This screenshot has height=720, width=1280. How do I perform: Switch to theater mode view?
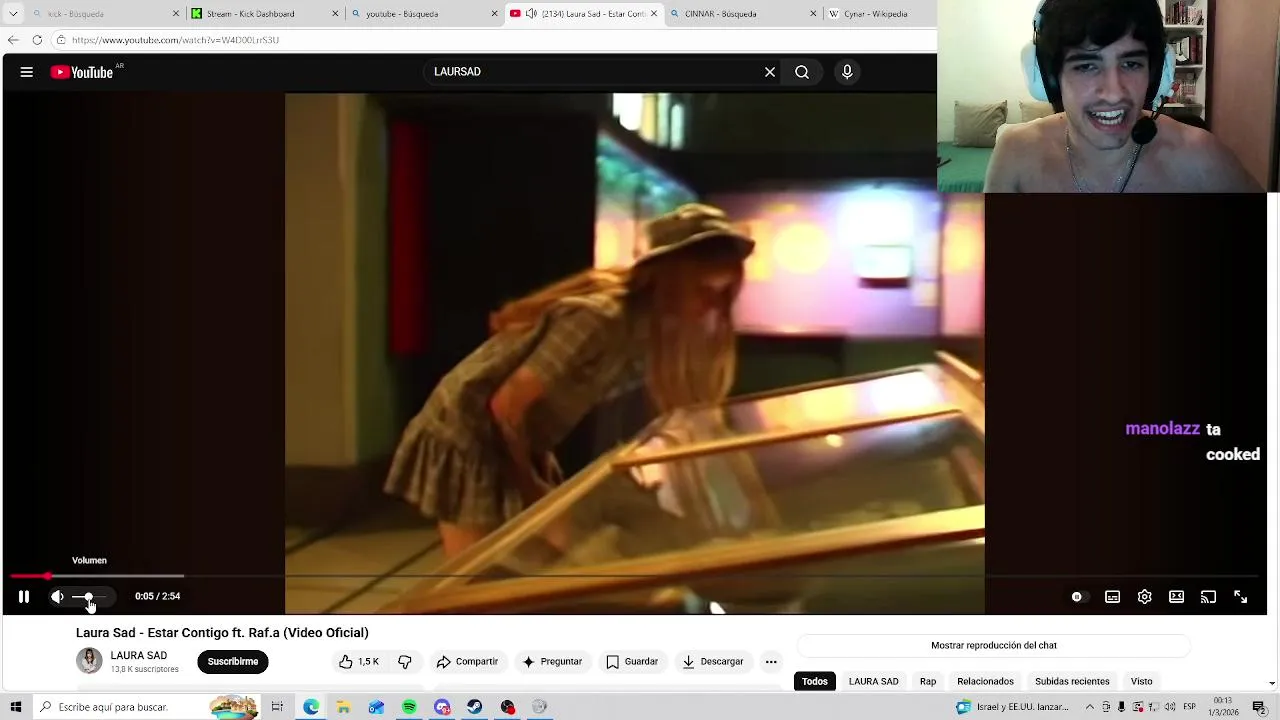pos(1176,597)
